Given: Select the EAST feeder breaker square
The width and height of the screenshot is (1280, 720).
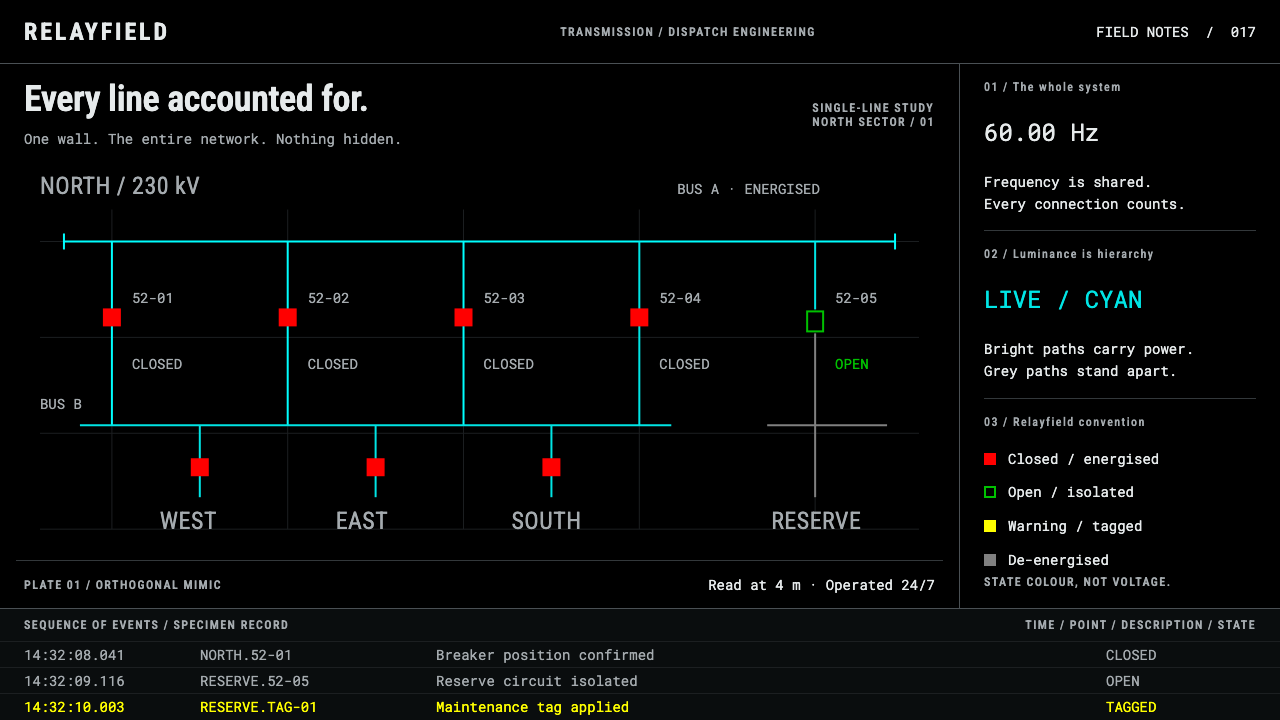Looking at the screenshot, I should click(376, 467).
